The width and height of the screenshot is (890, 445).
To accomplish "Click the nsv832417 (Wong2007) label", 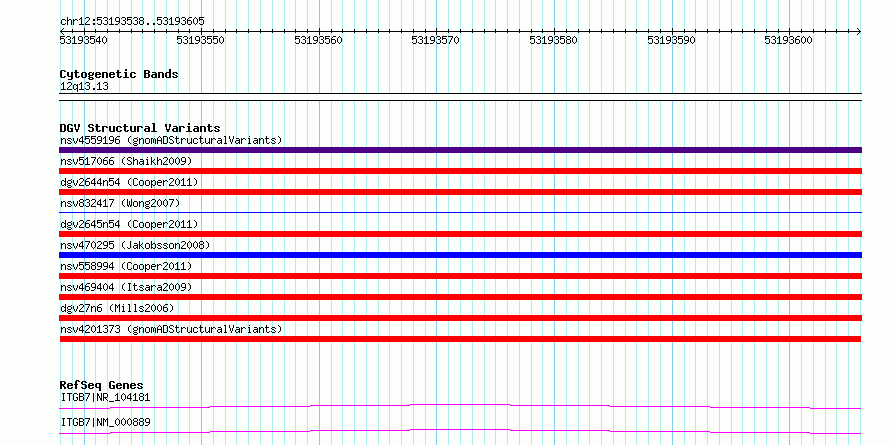I will tap(120, 203).
